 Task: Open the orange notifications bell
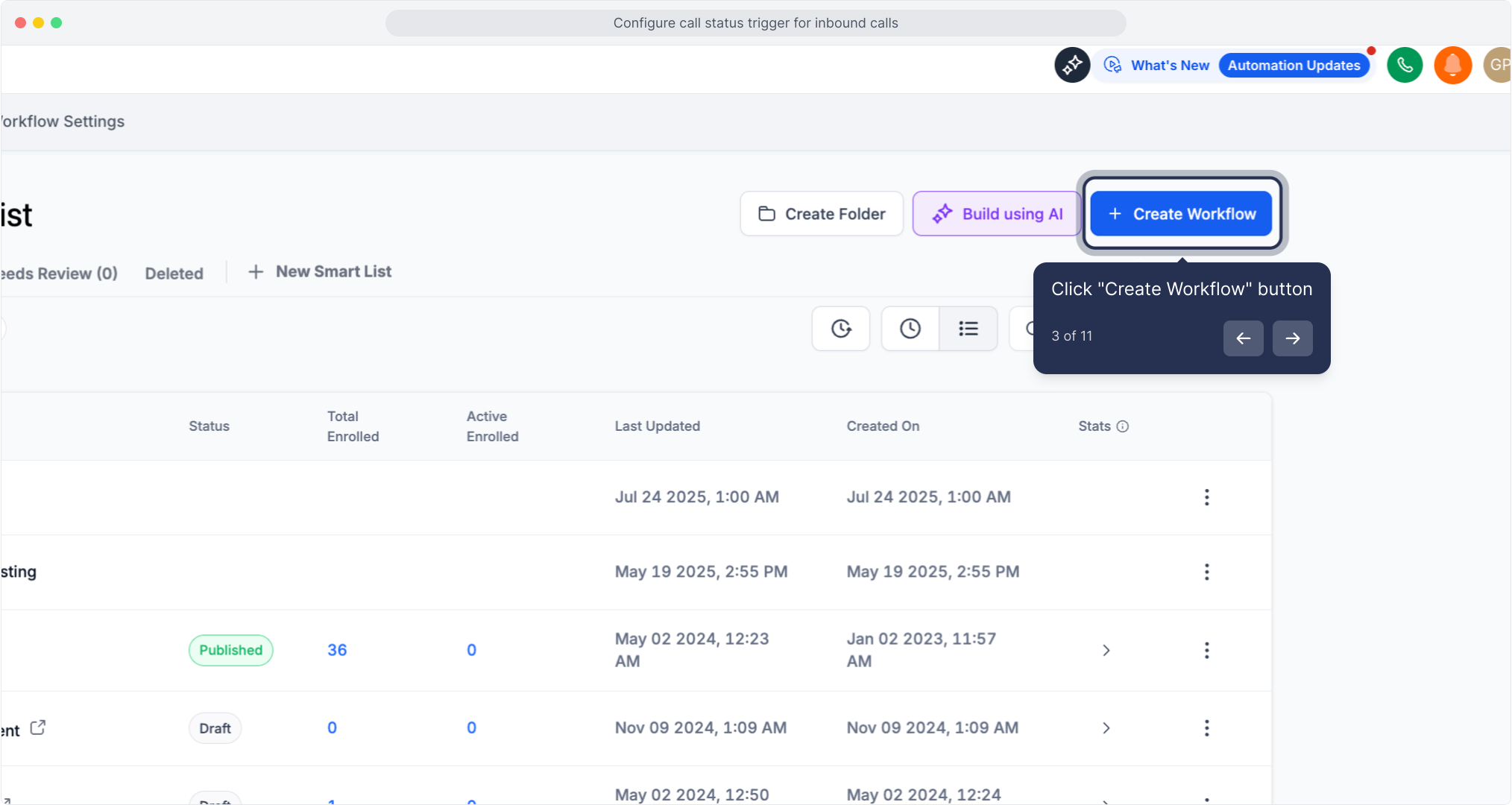pos(1452,66)
